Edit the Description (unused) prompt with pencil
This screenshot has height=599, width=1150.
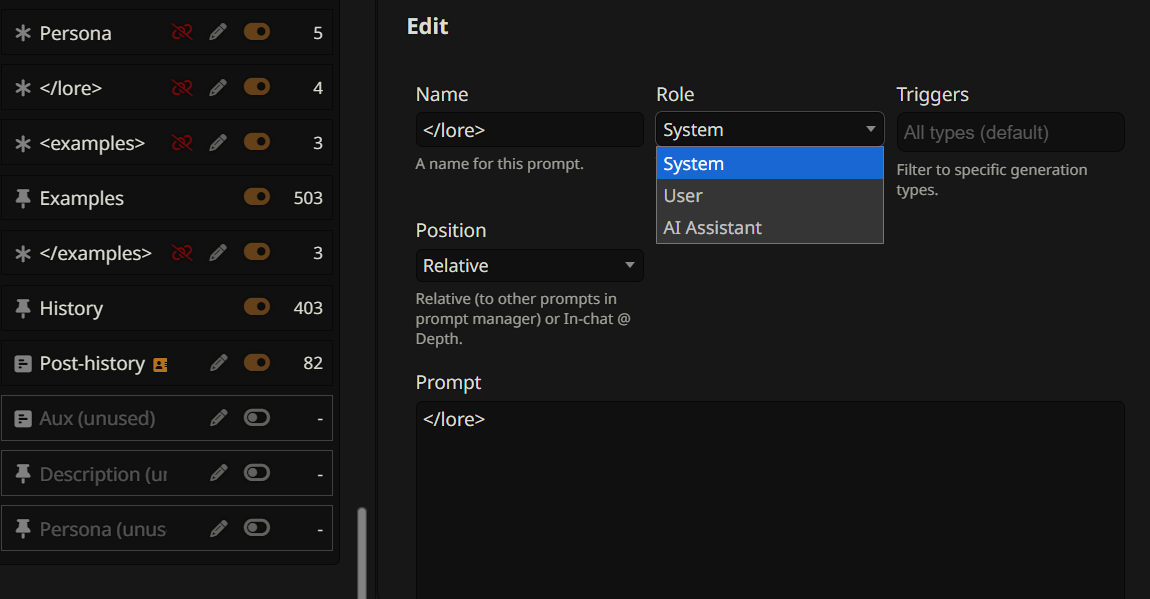(218, 473)
